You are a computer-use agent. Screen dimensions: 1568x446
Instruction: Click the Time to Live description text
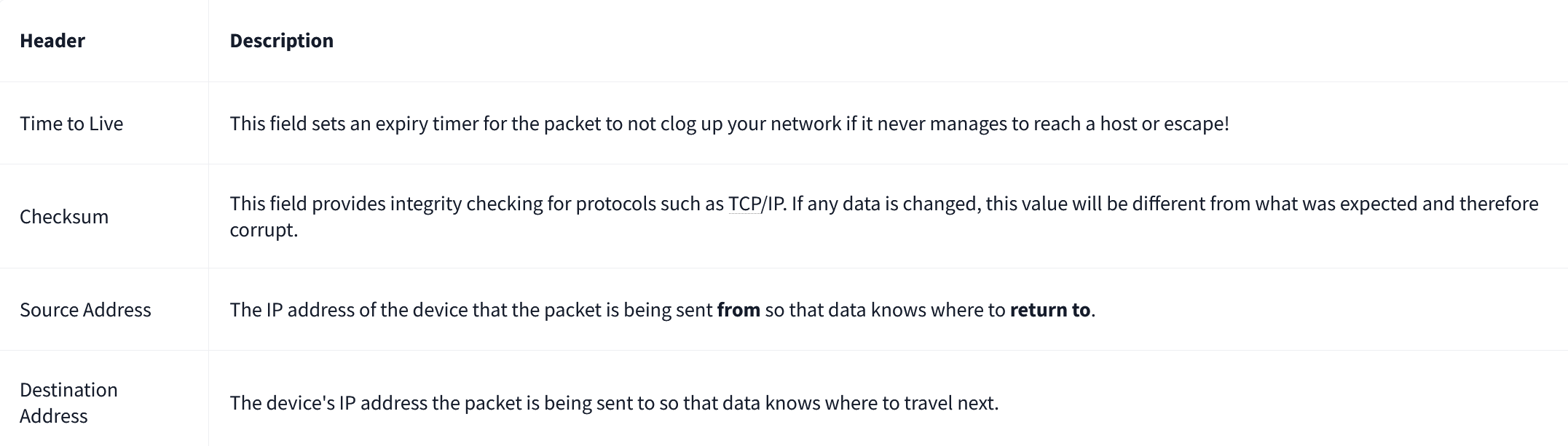[728, 124]
